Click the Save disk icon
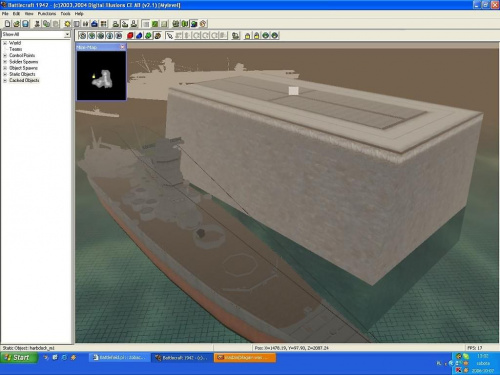The height and width of the screenshot is (375, 500). point(26,24)
